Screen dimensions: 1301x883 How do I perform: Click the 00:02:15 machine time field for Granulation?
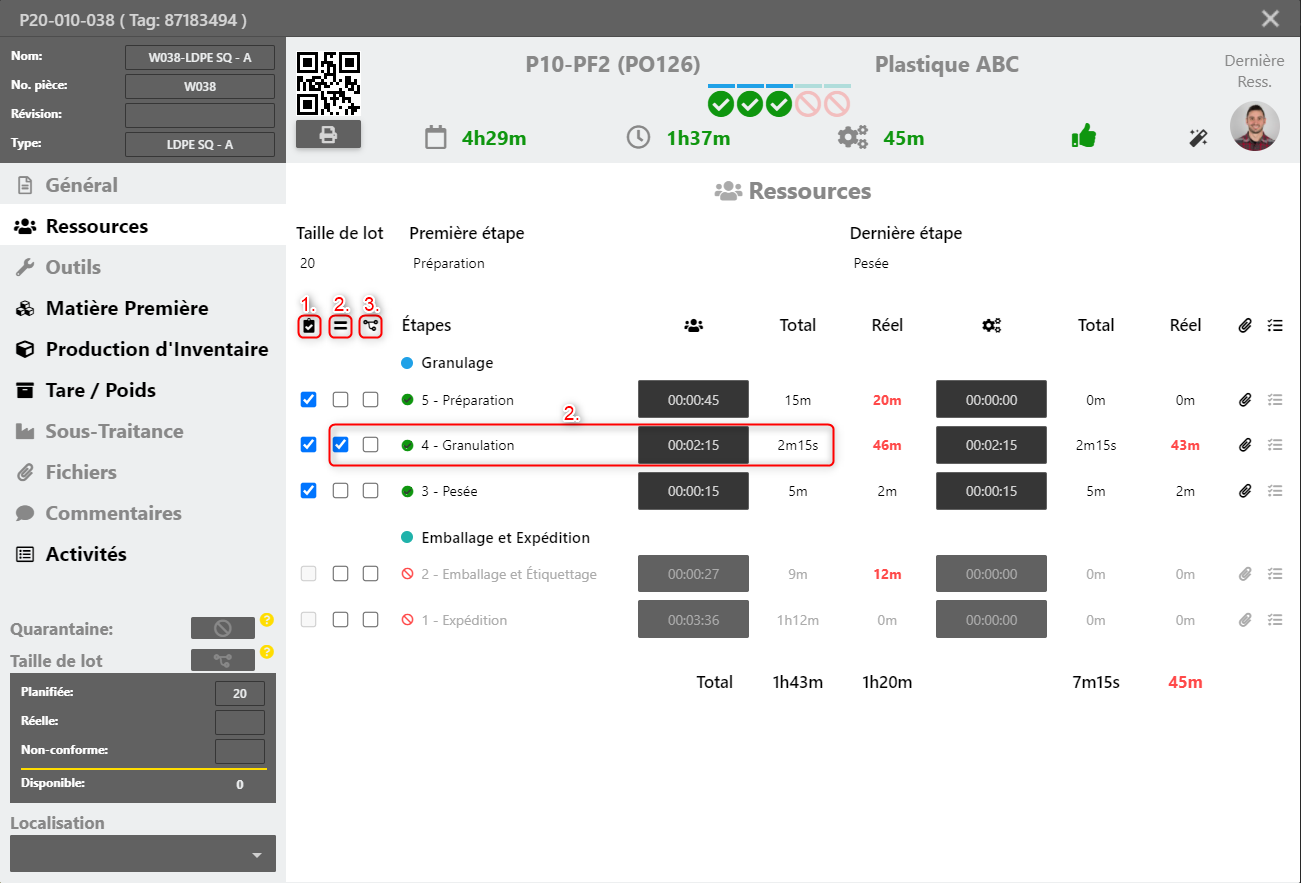tap(991, 445)
